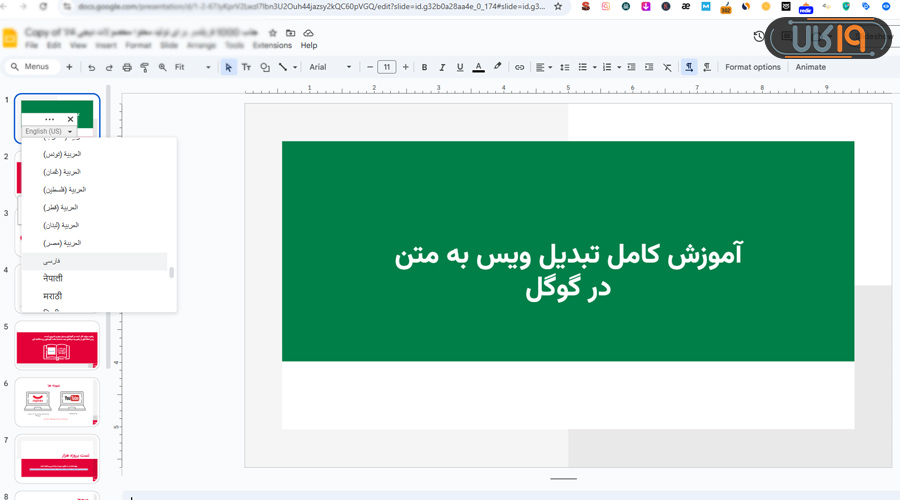Viewport: 900px width, 500px height.
Task: Open the Arial font dropdown
Action: pos(331,67)
